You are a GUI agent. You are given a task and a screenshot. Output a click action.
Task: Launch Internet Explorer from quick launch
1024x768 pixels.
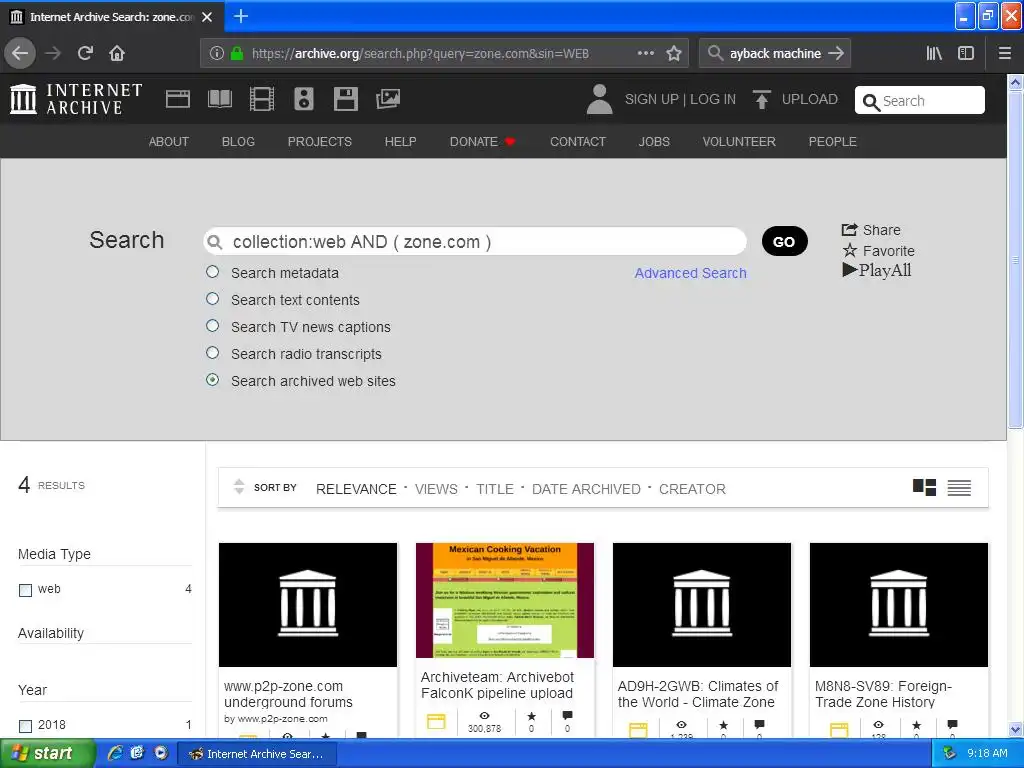point(115,753)
